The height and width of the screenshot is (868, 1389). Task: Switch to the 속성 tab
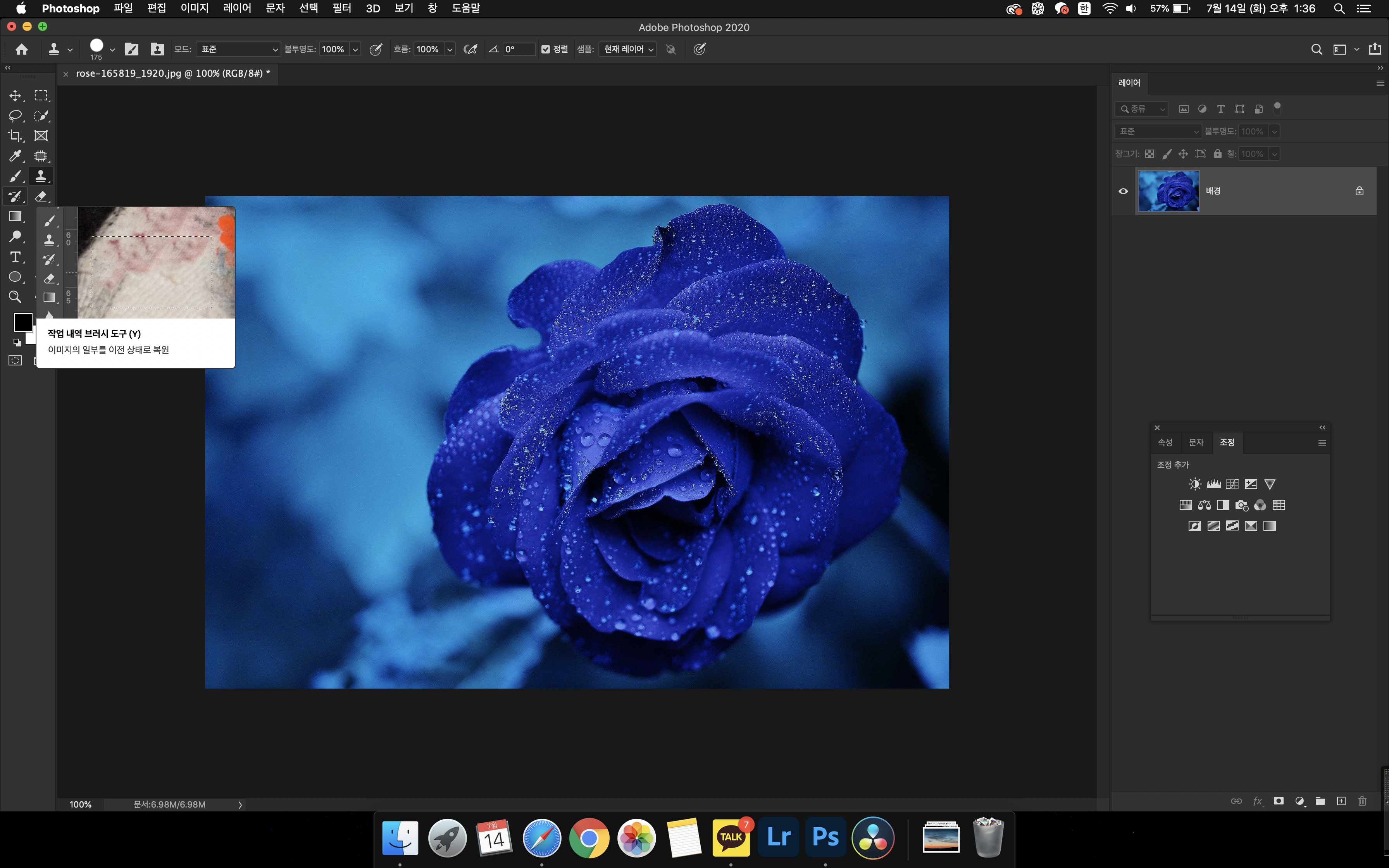pos(1165,442)
